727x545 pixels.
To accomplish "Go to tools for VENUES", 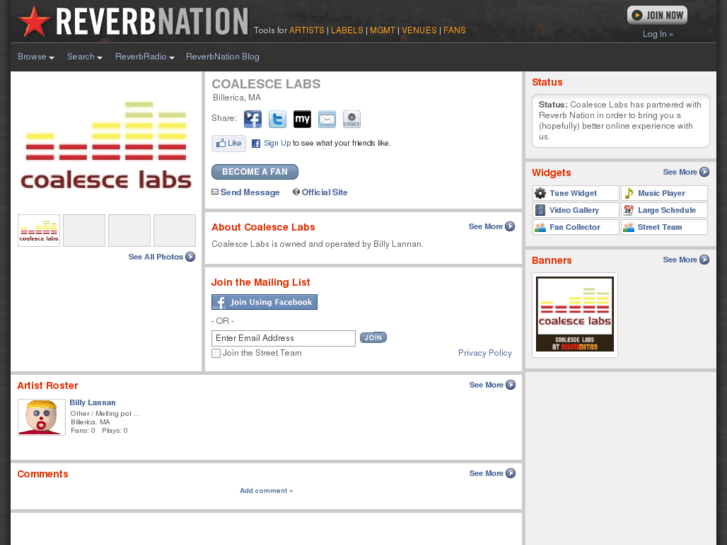I will click(419, 31).
